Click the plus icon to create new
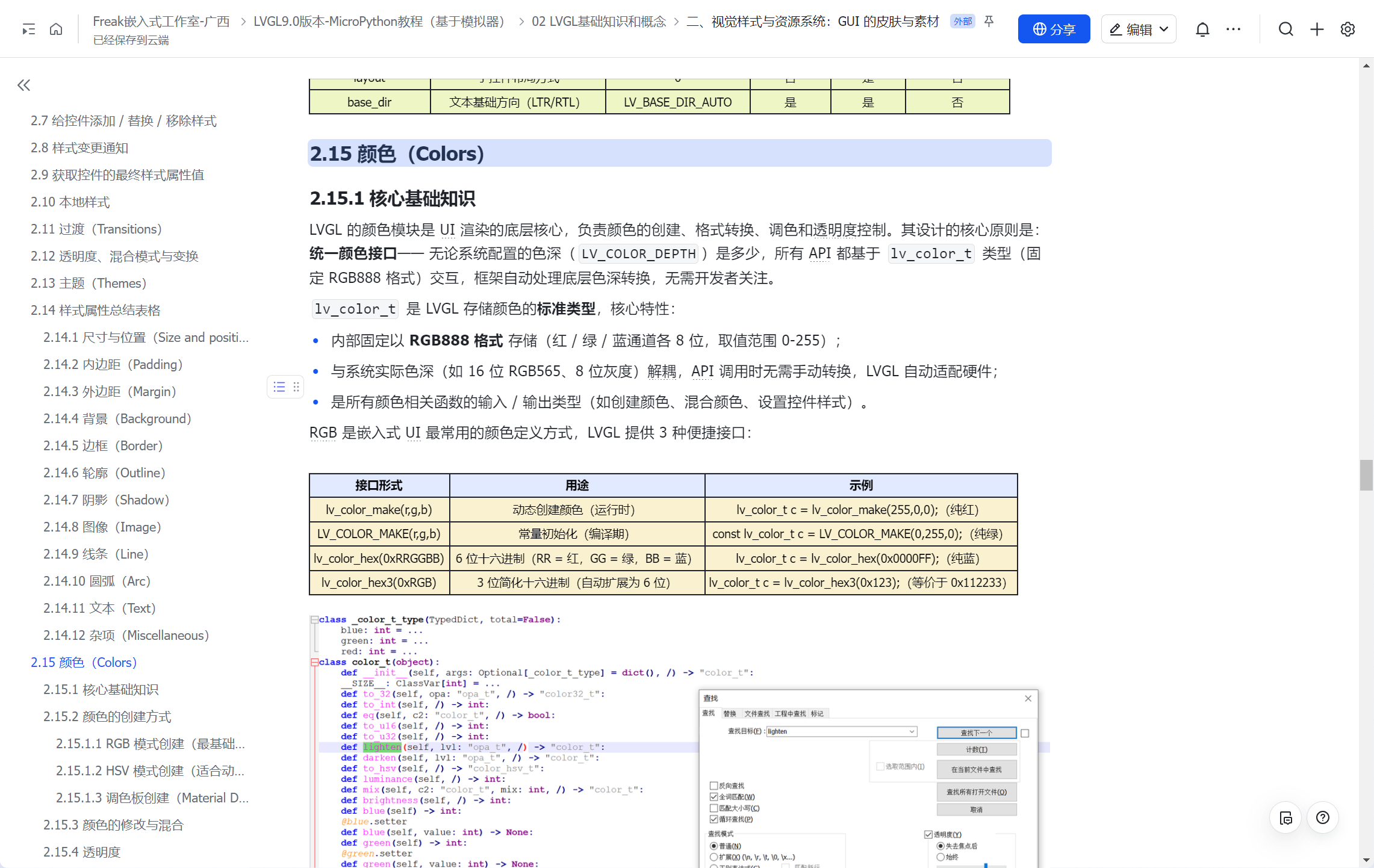 (x=1317, y=29)
